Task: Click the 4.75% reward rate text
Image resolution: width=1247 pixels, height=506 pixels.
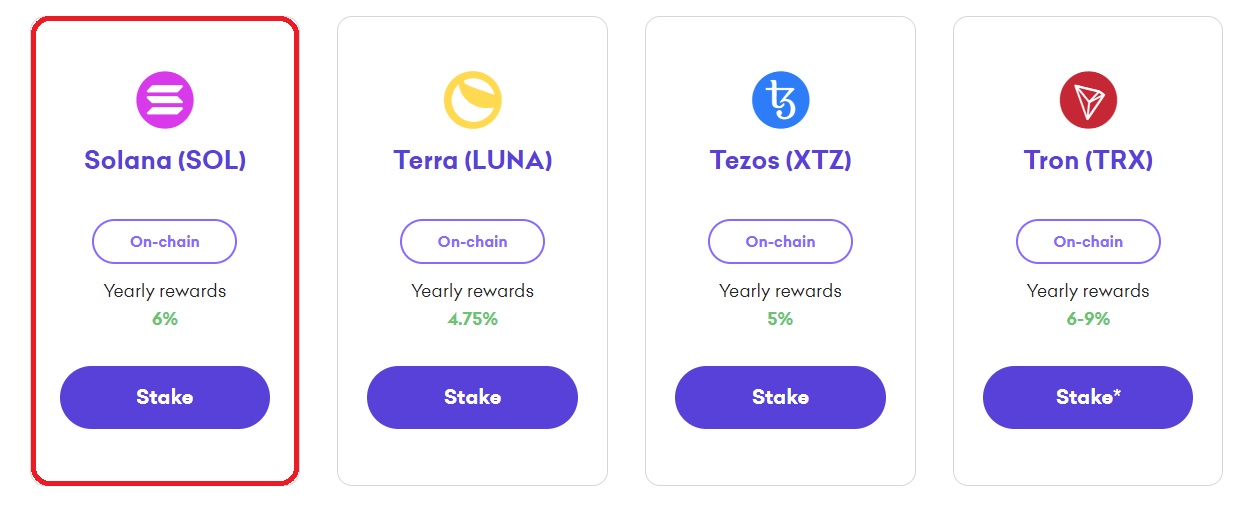Action: (x=472, y=319)
